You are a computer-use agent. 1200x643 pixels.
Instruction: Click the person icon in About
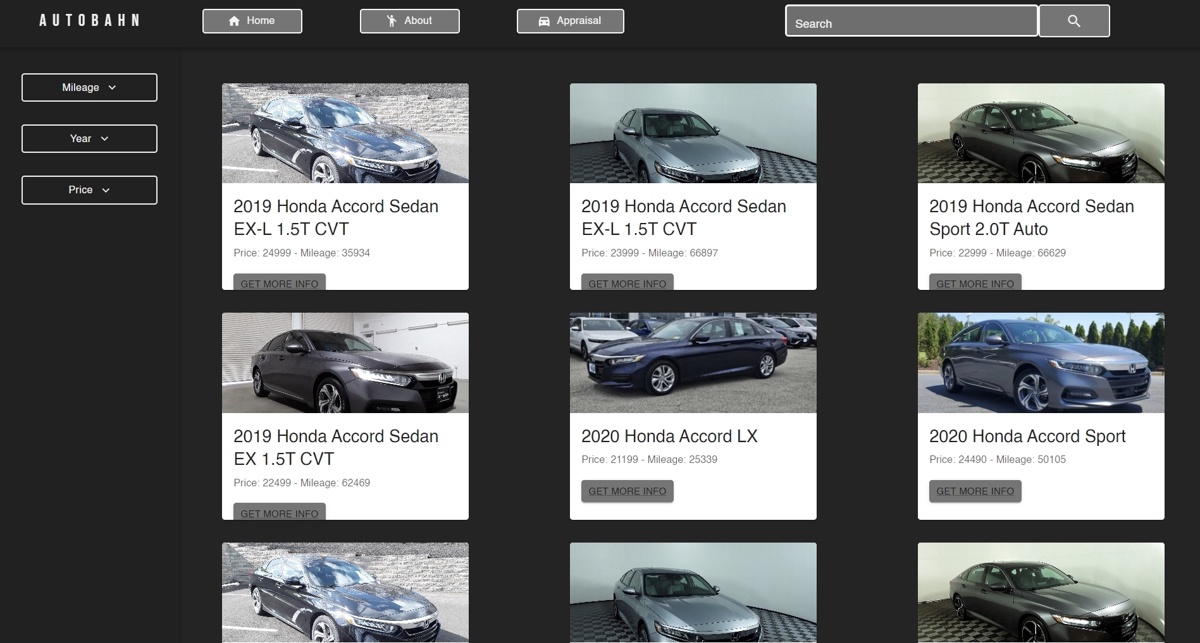click(x=392, y=21)
